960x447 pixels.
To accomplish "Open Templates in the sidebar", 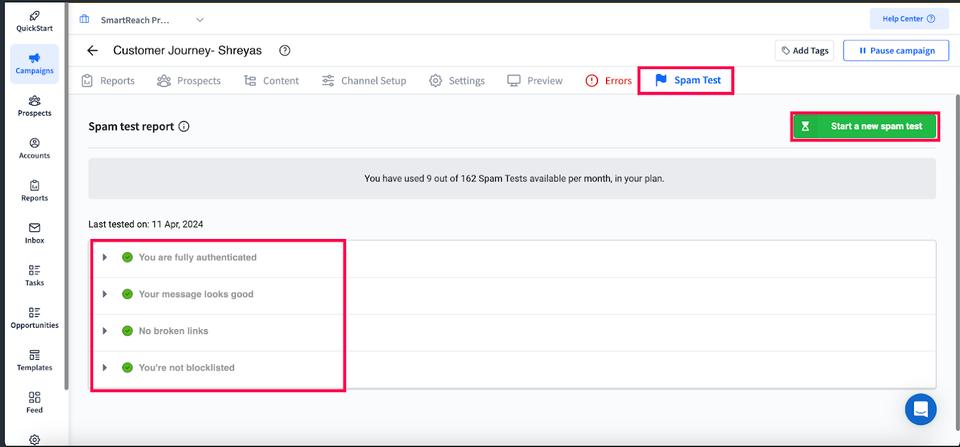I will 34,360.
